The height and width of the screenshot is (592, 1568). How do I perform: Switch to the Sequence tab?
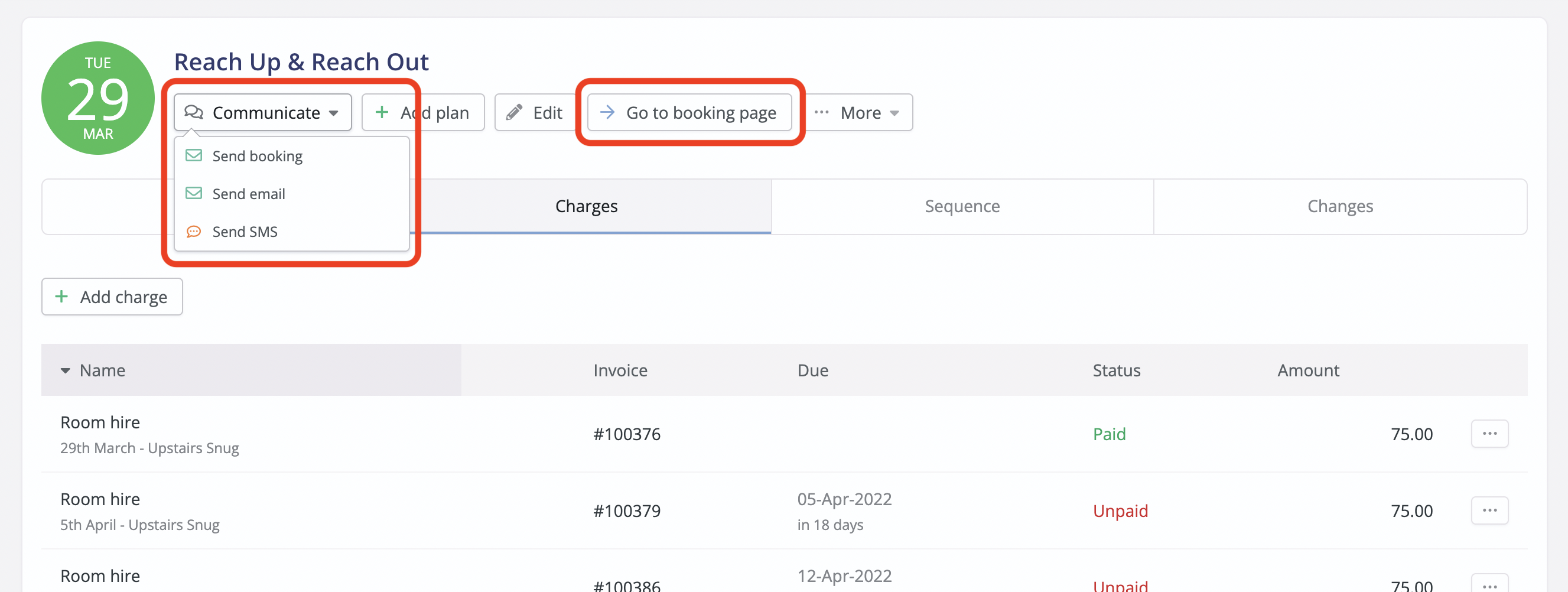coord(962,206)
